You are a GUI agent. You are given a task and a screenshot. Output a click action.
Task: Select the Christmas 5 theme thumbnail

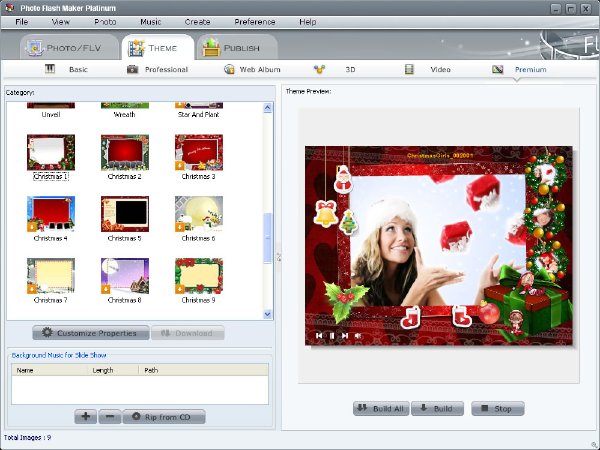pos(125,214)
